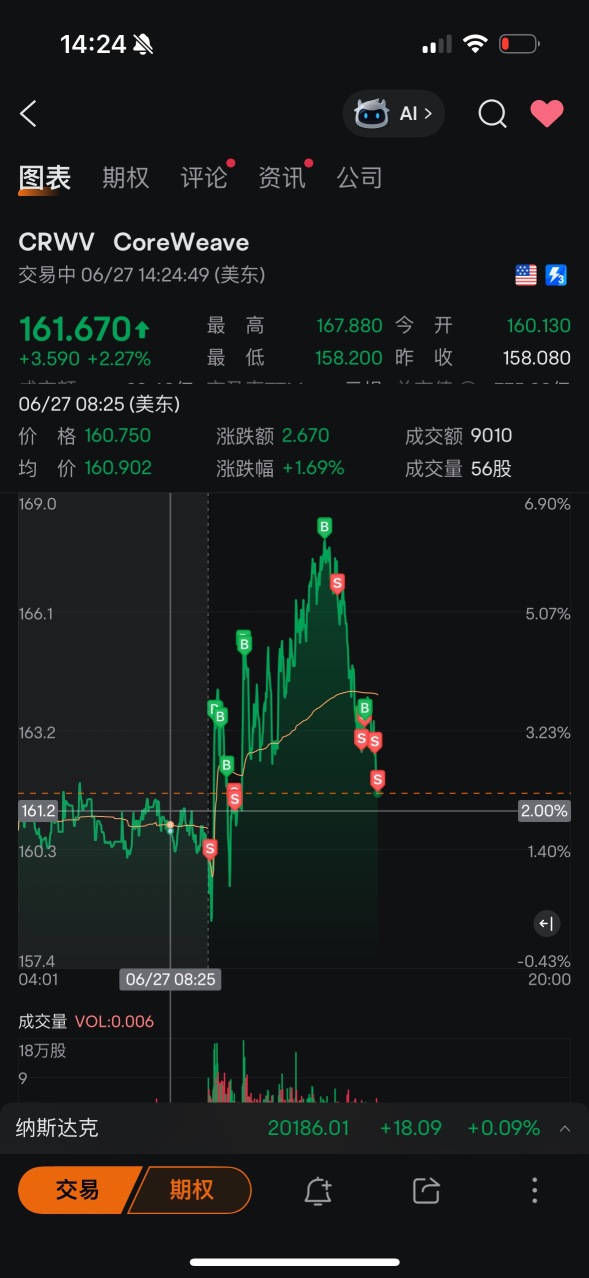
Task: Switch to the 评论 tab
Action: [204, 178]
